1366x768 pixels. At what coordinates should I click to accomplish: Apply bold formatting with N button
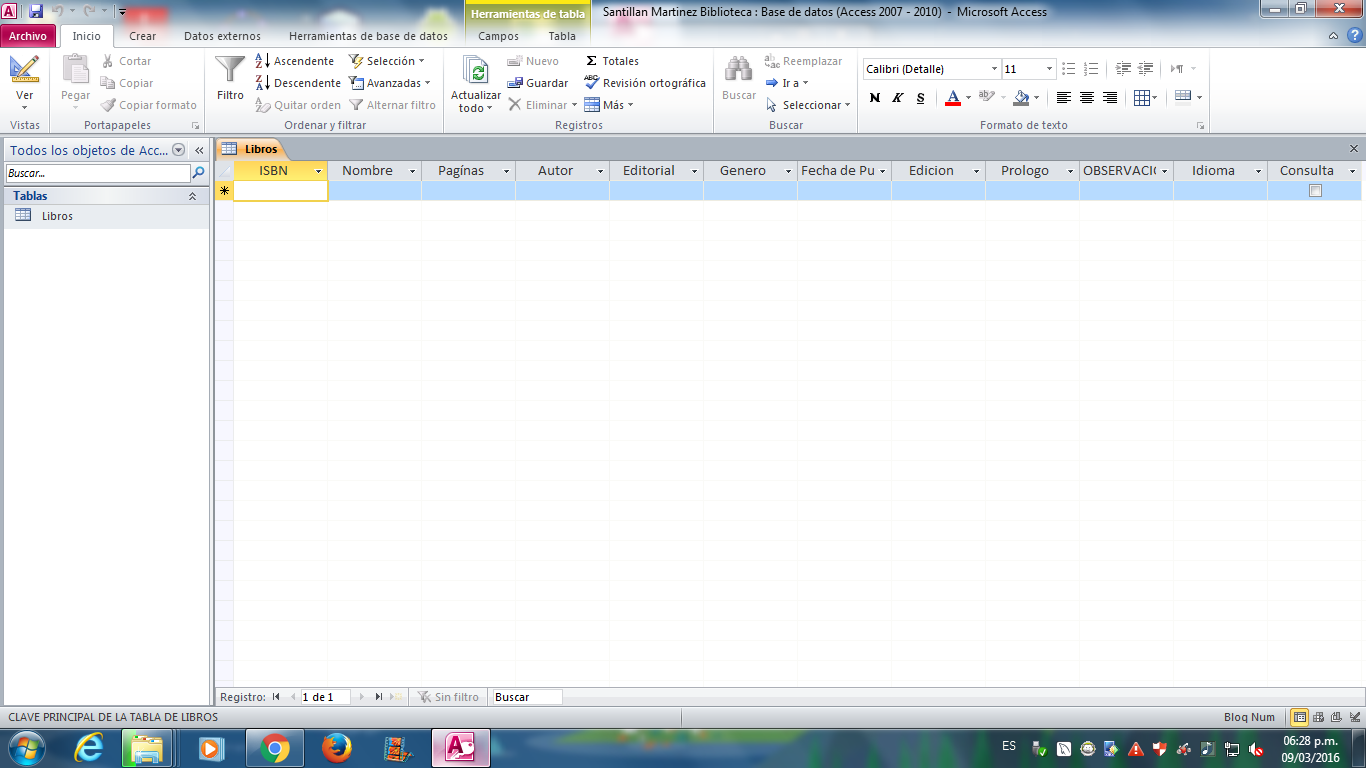875,98
